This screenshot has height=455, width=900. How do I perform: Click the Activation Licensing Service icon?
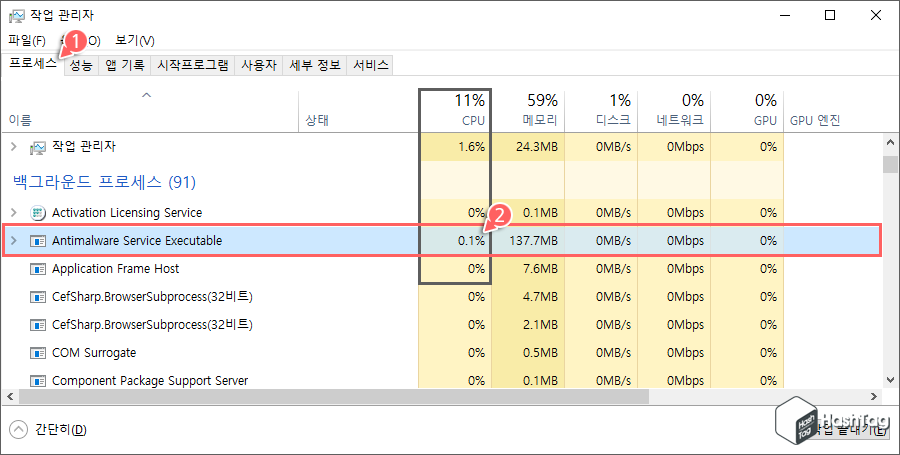[x=37, y=213]
